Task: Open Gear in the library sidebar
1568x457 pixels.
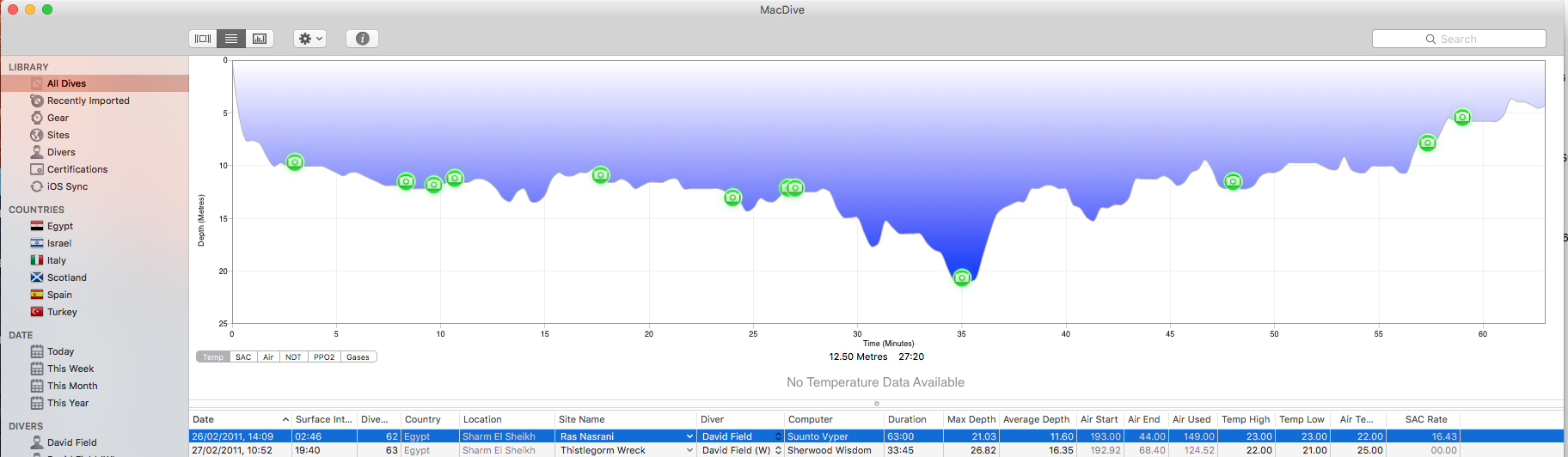Action: pos(58,118)
